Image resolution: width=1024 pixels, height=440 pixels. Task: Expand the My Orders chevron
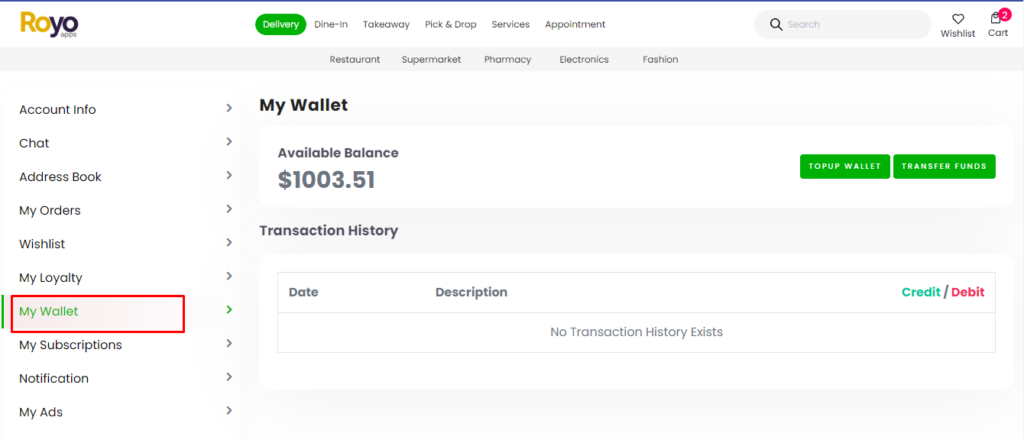(x=229, y=209)
